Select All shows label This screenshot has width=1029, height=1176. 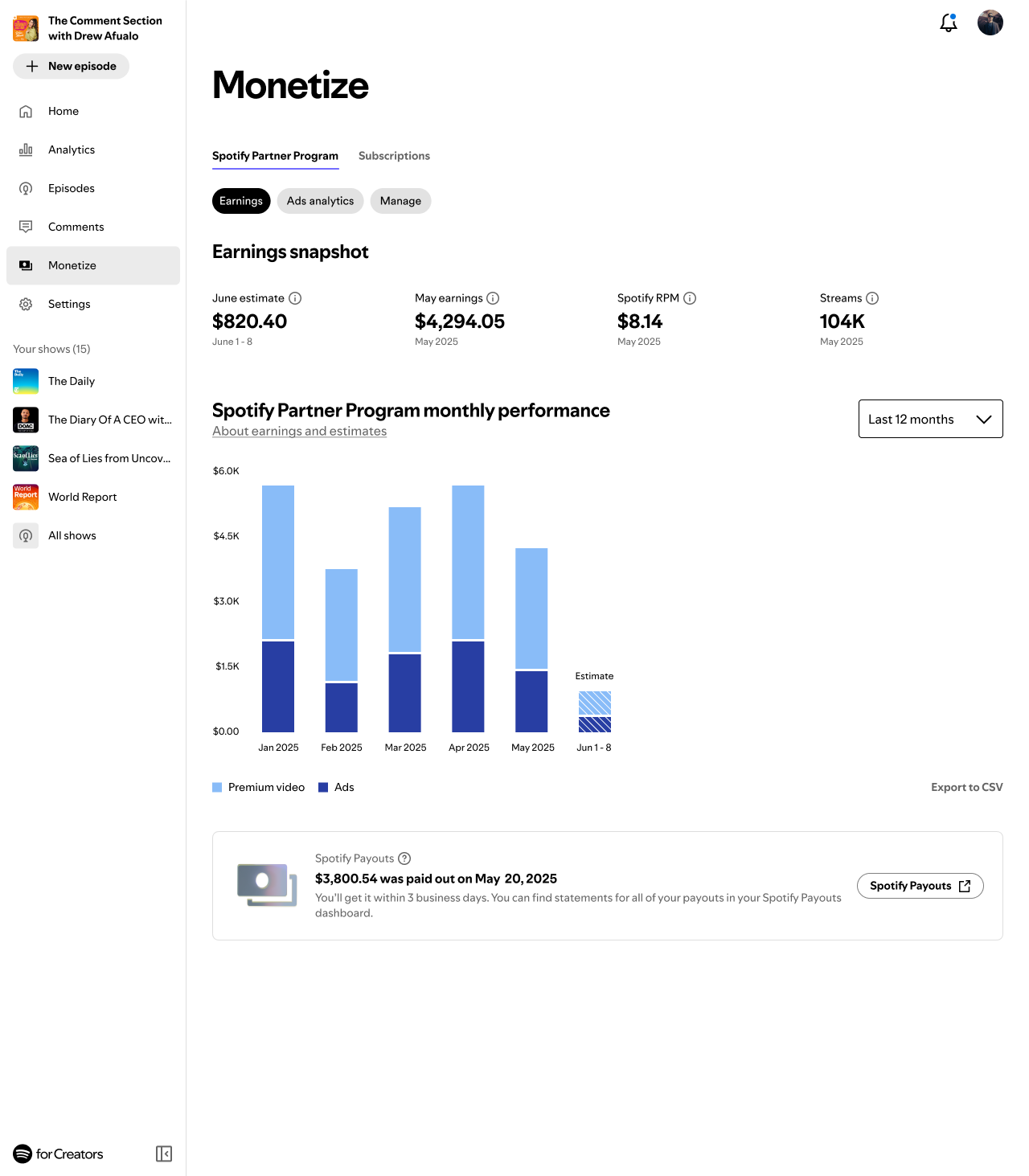pos(72,535)
